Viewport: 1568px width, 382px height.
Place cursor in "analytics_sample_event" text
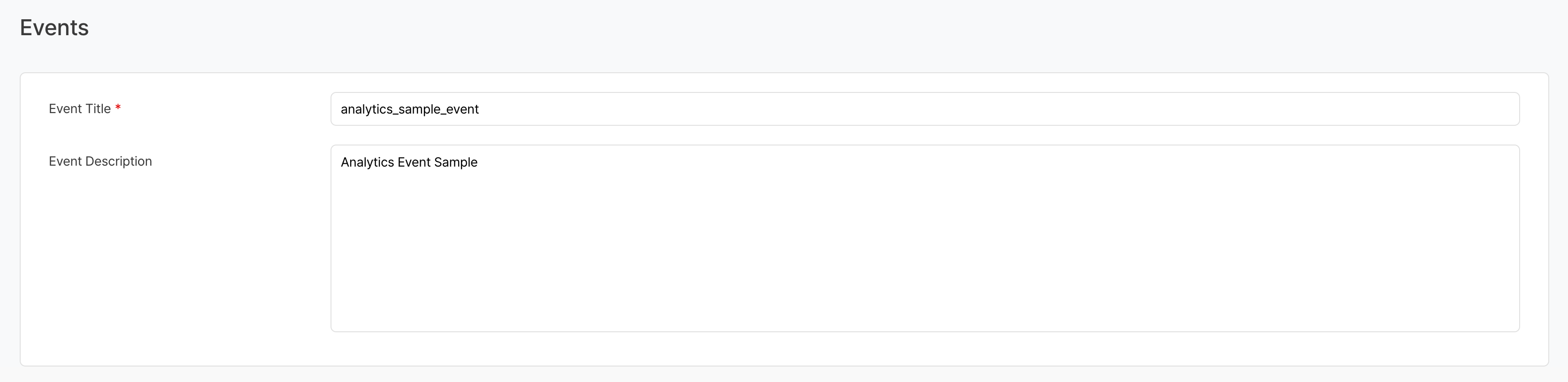coord(409,109)
